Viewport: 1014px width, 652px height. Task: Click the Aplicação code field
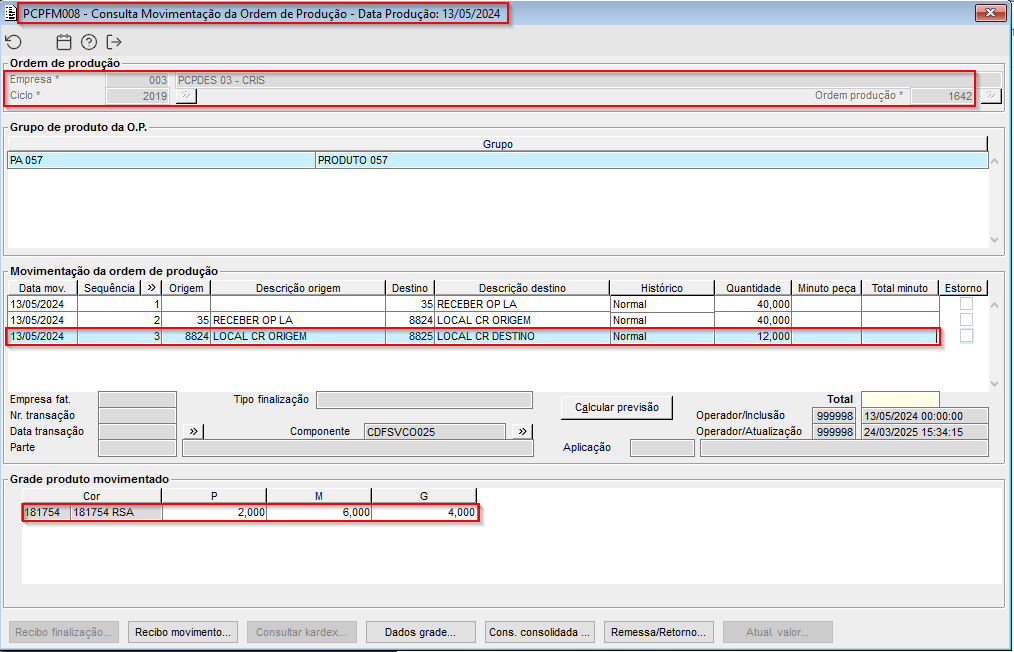(662, 448)
